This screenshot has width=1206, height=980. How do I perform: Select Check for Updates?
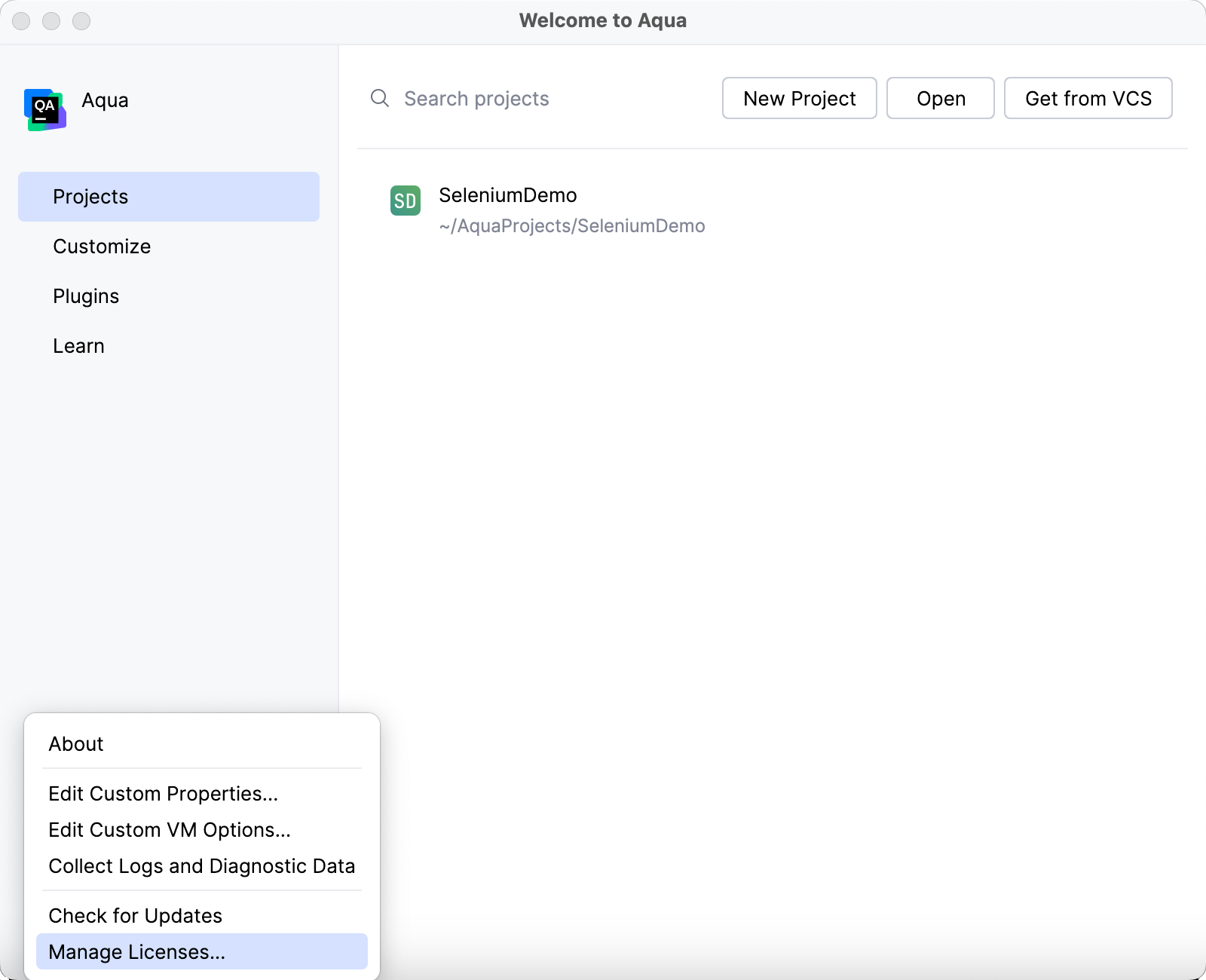pyautogui.click(x=202, y=916)
